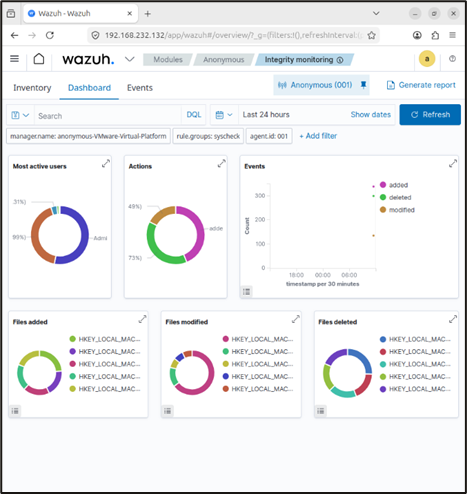Click the site security shield icon
The width and height of the screenshot is (467, 494).
[95, 35]
